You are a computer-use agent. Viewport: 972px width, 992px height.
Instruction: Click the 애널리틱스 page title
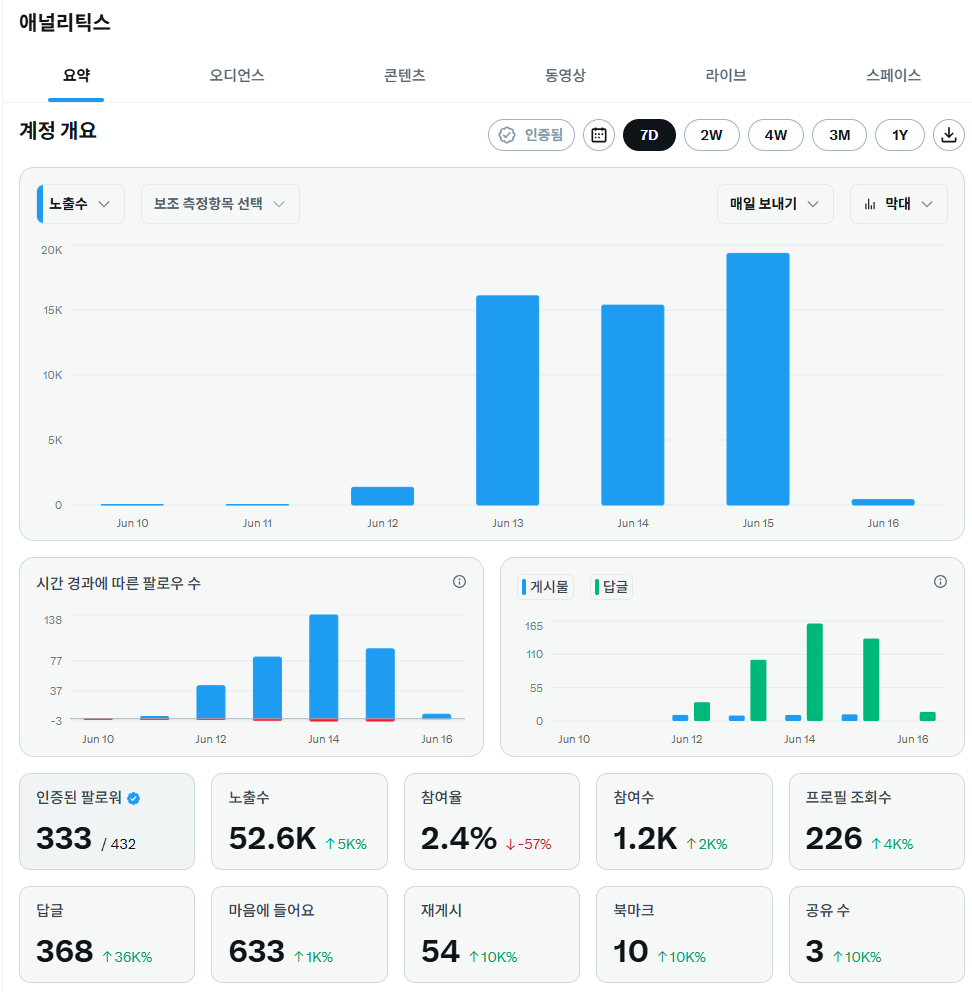(65, 22)
